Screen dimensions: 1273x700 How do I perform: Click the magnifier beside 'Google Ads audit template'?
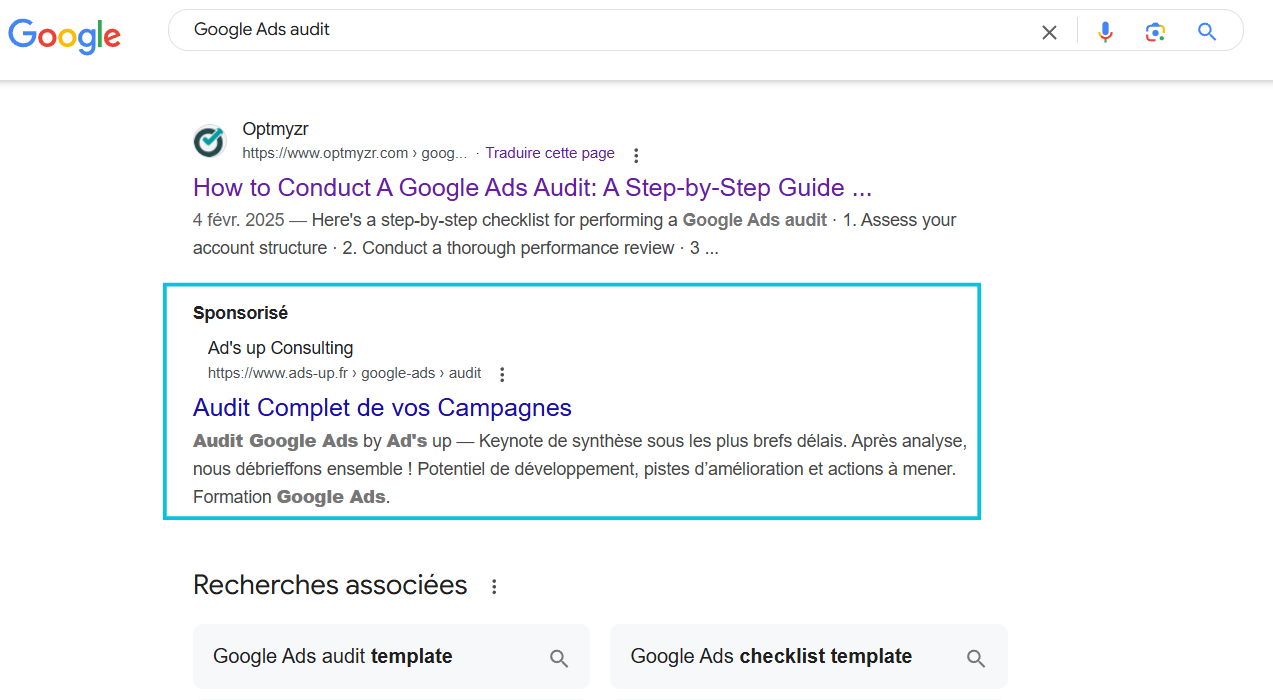click(559, 658)
